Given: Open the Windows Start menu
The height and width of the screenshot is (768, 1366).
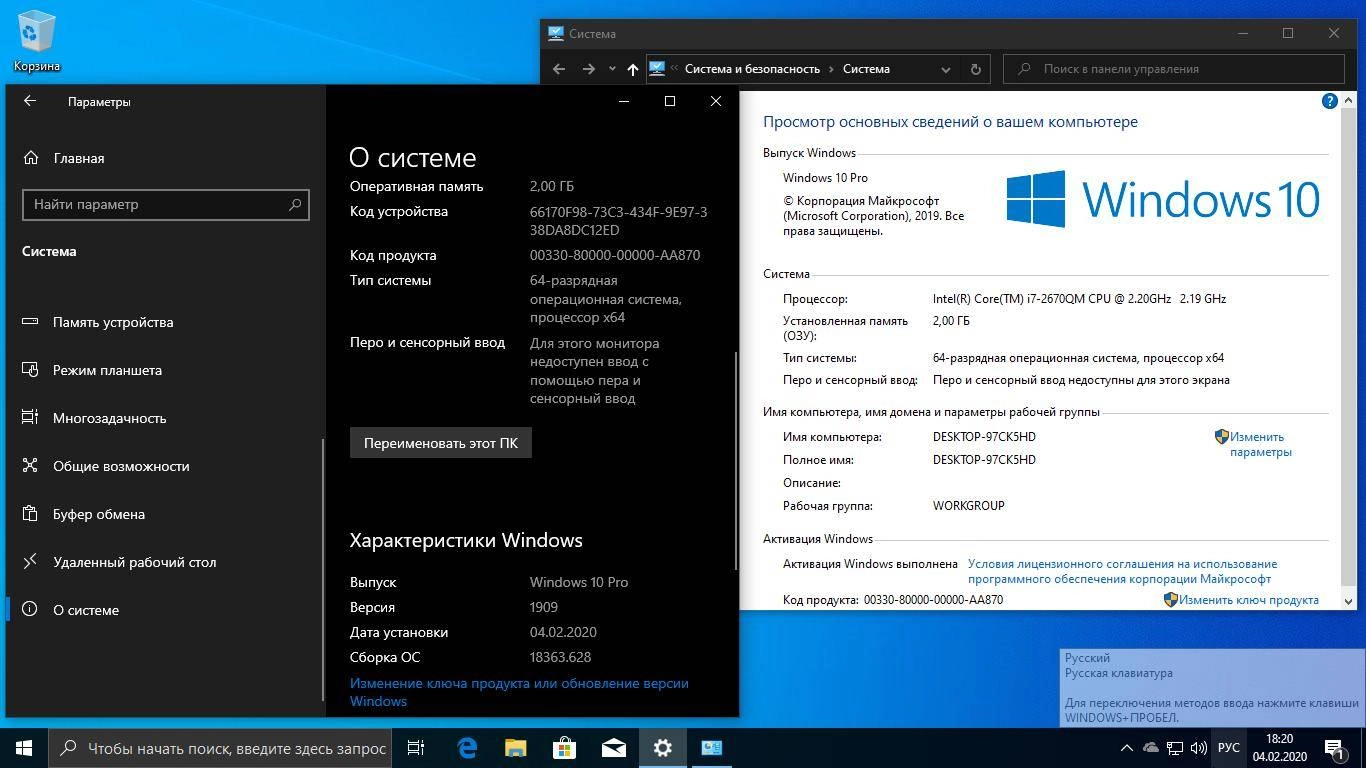Looking at the screenshot, I should tap(24, 748).
